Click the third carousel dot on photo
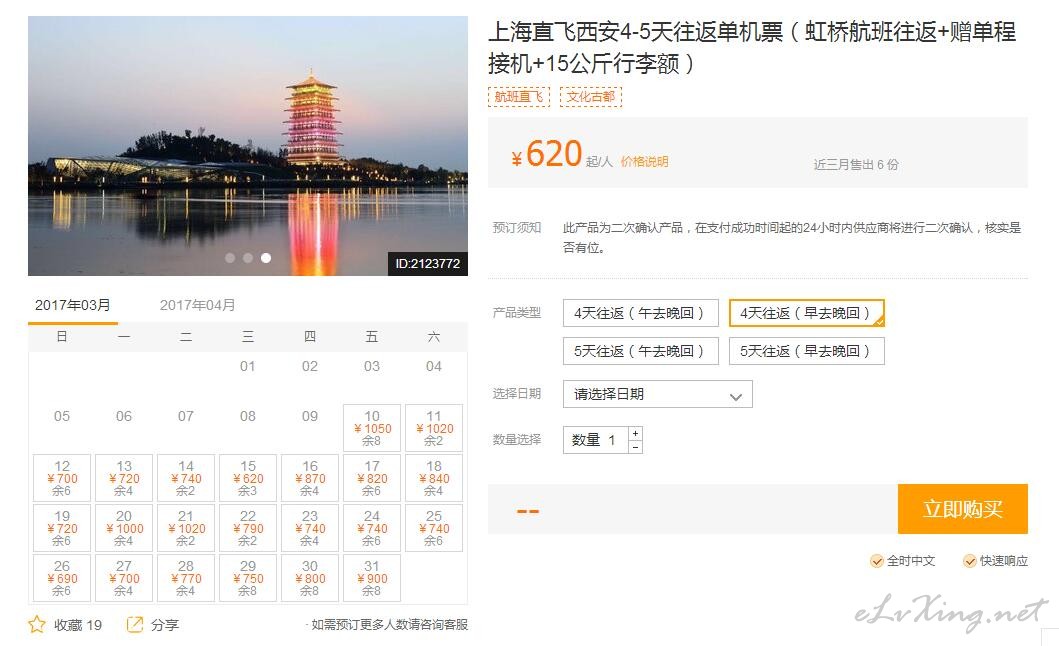The height and width of the screenshot is (646, 1059). (266, 258)
